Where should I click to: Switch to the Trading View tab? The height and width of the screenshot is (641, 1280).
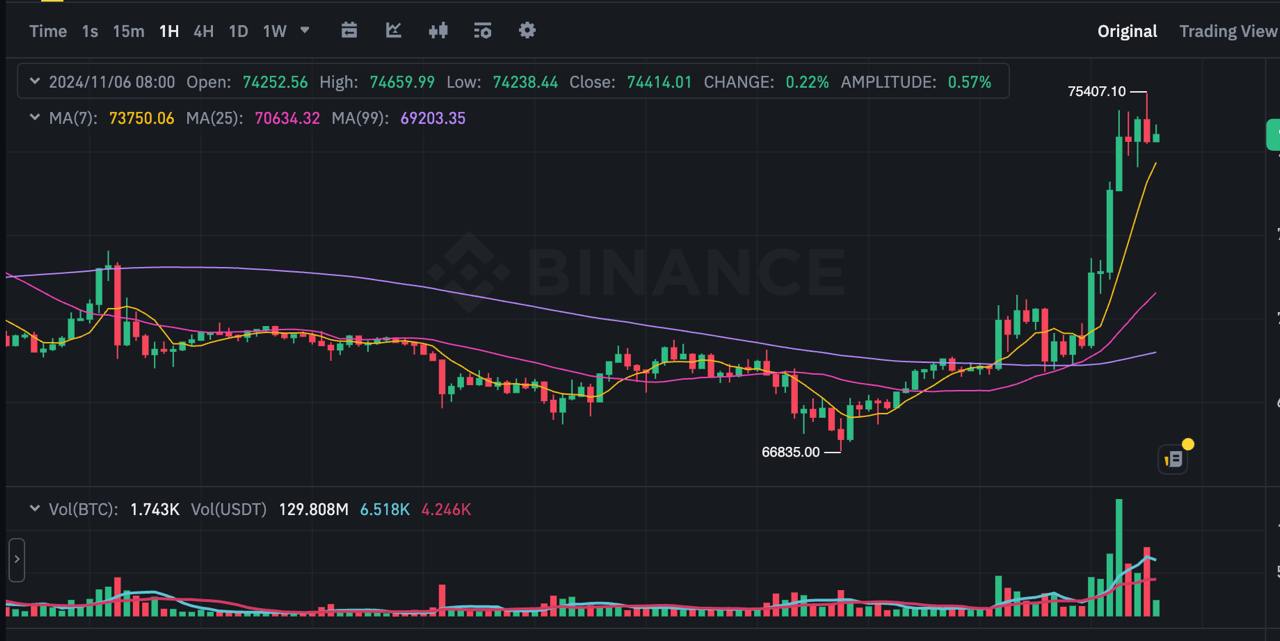click(x=1228, y=31)
